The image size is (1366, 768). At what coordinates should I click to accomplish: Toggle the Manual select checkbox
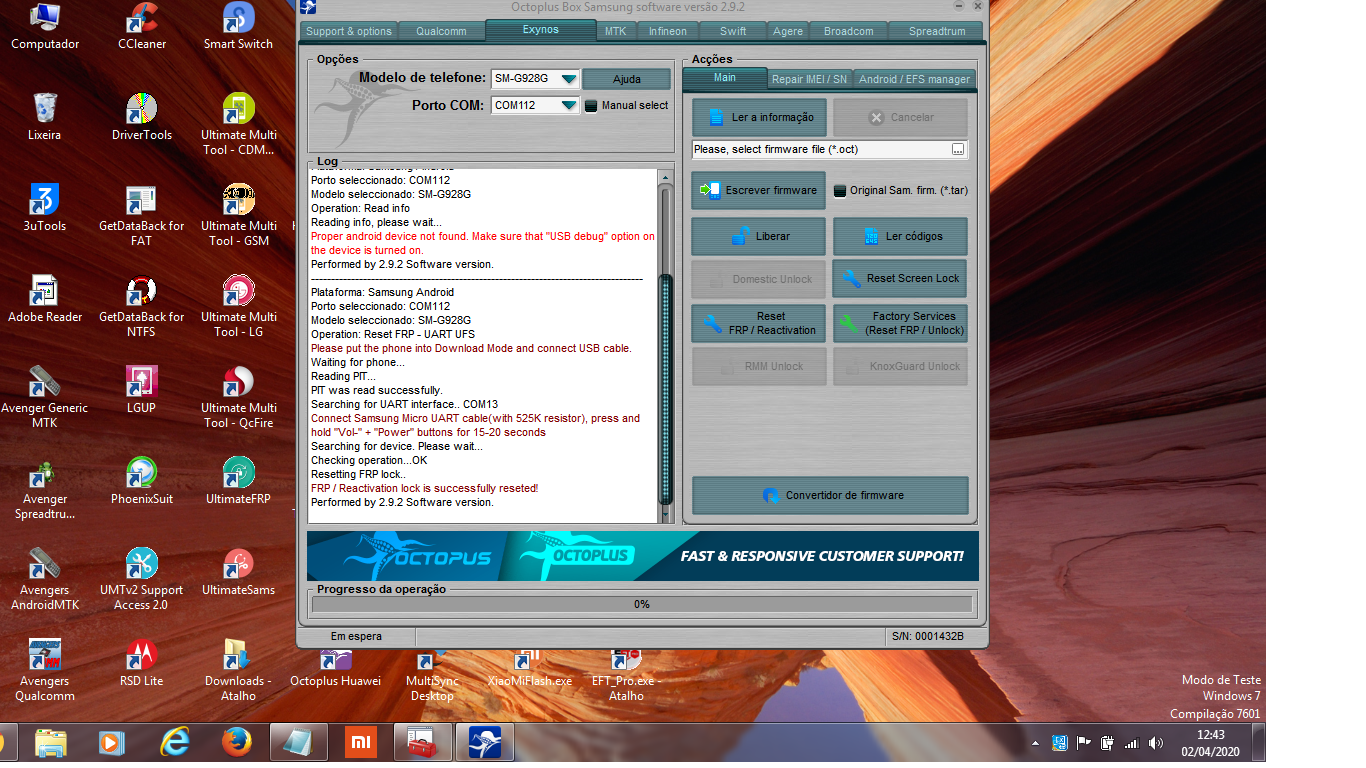[591, 105]
